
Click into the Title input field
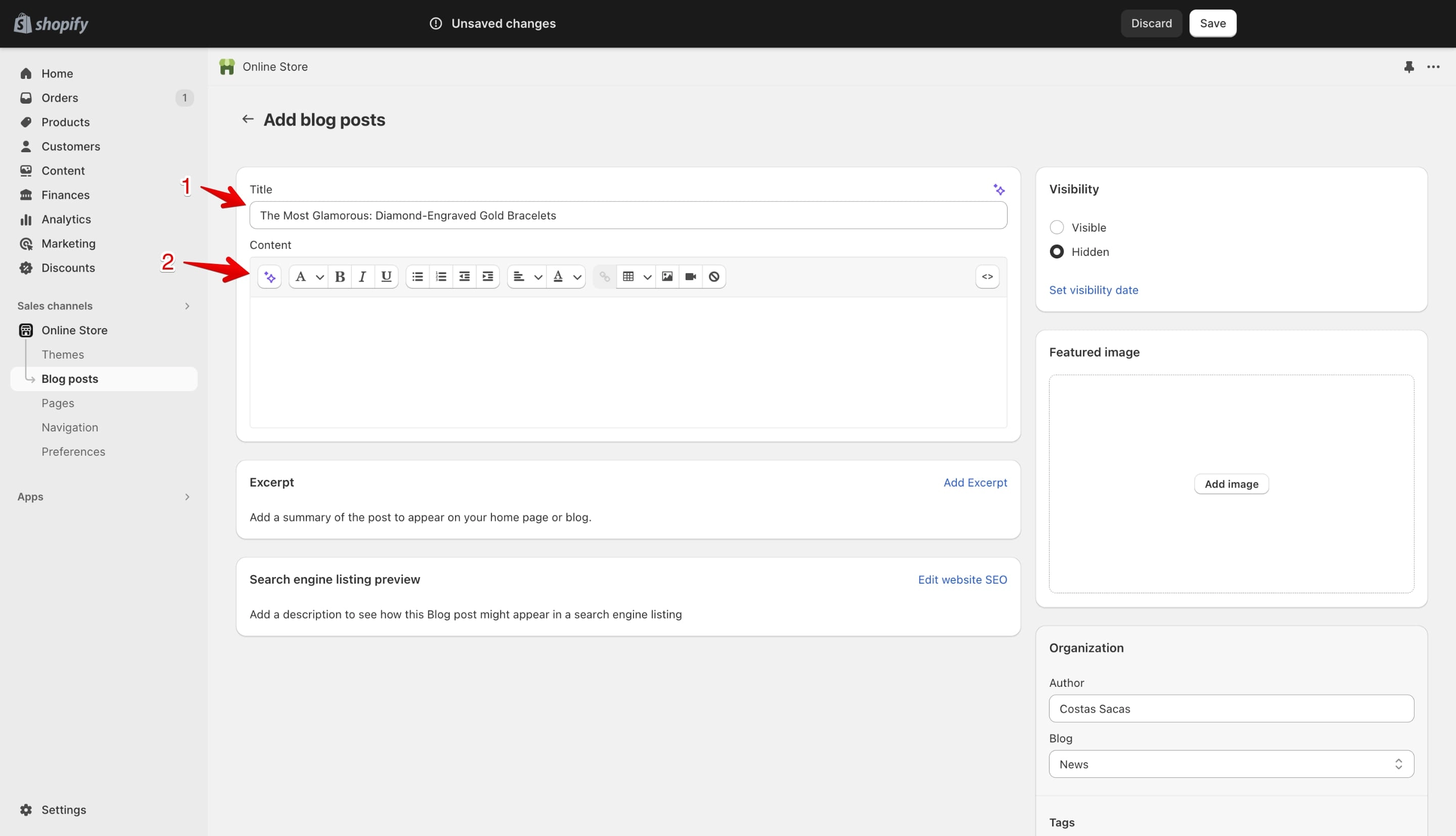point(628,215)
